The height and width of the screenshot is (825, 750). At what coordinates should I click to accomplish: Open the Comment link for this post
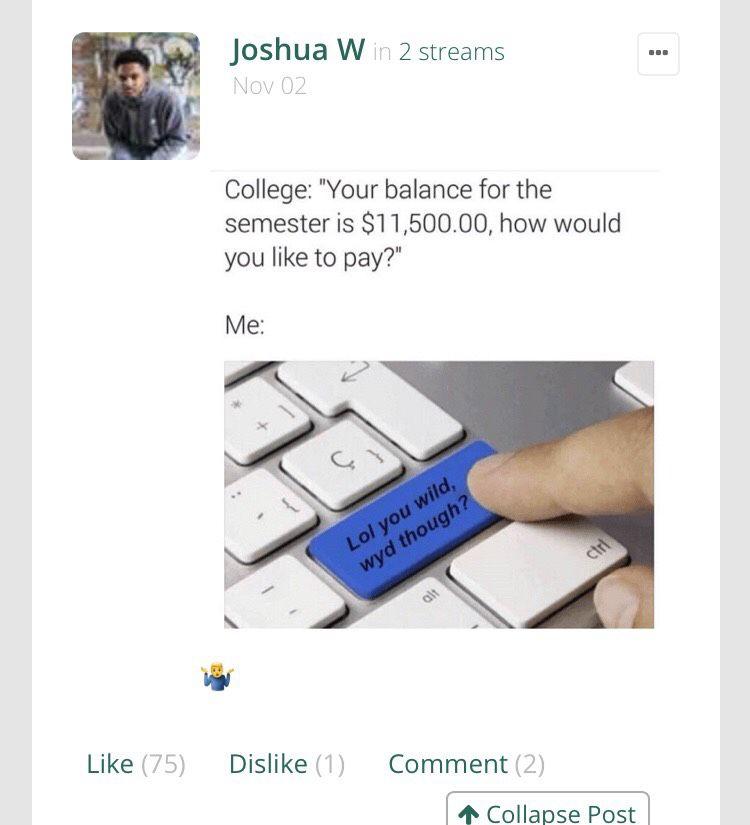point(448,764)
